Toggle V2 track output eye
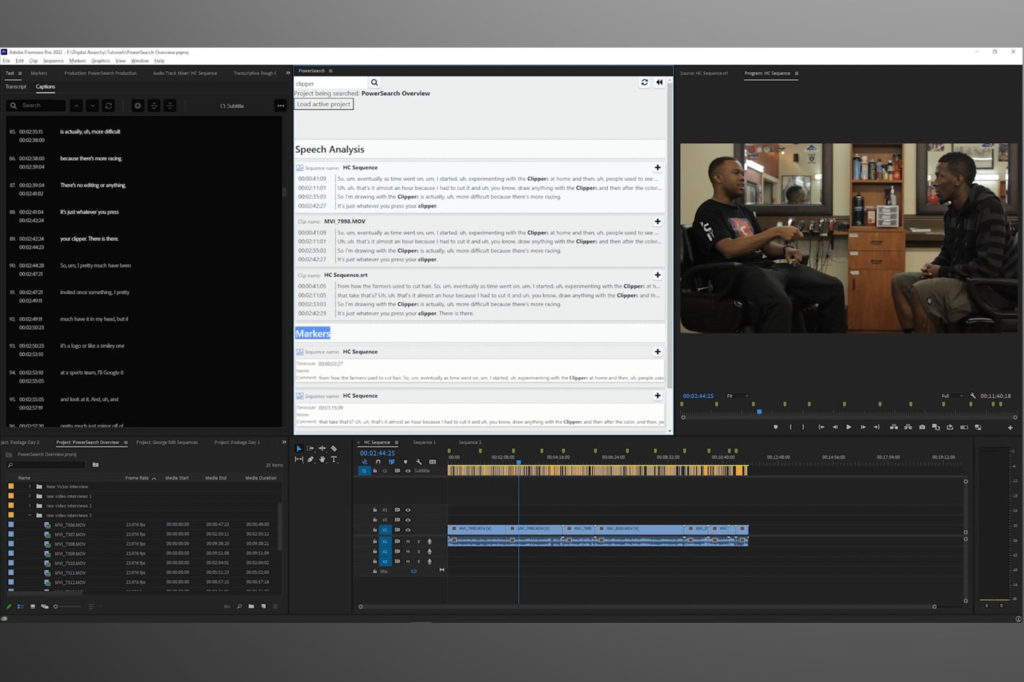This screenshot has width=1024, height=682. (x=408, y=520)
